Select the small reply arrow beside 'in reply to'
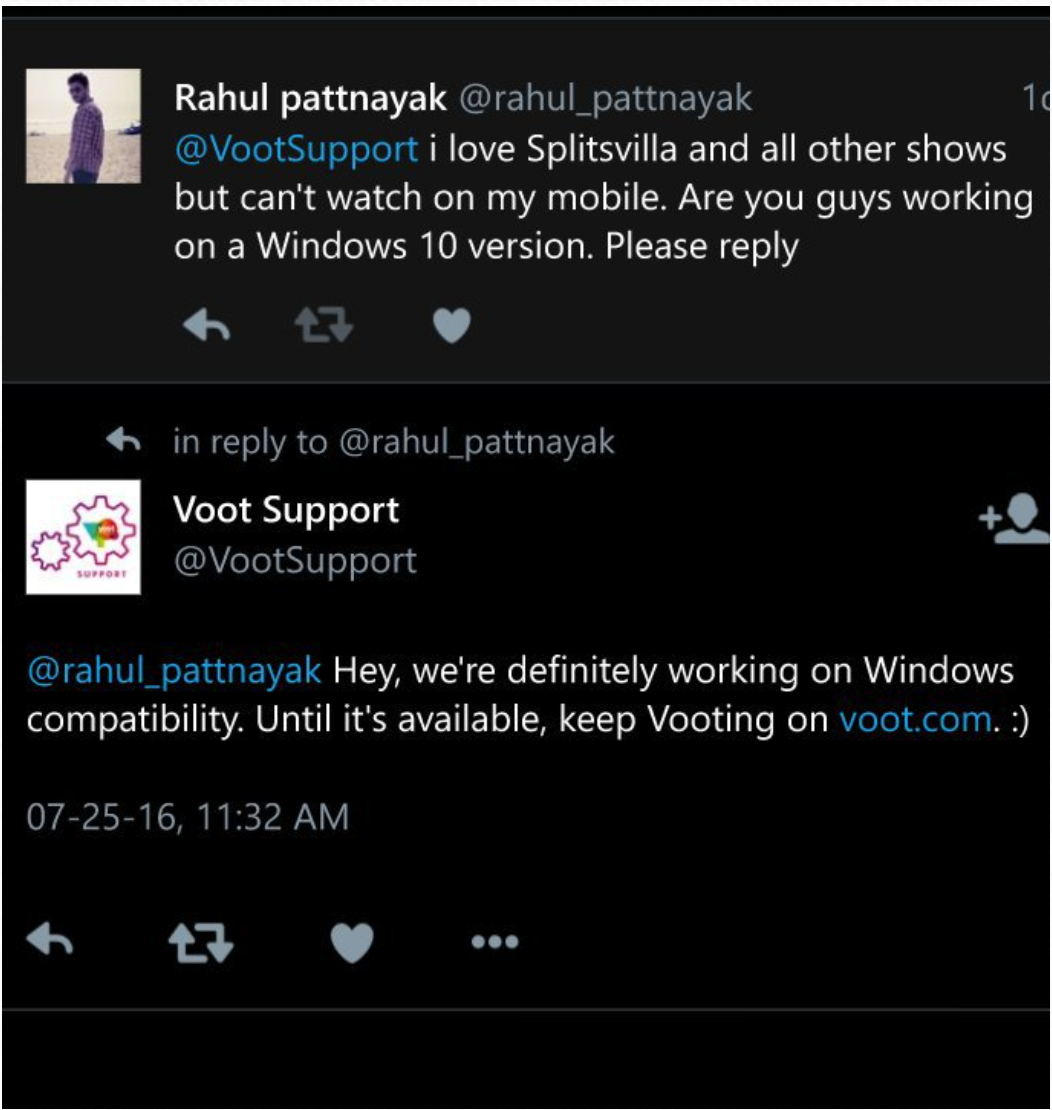This screenshot has width=1052, height=1110. point(123,440)
